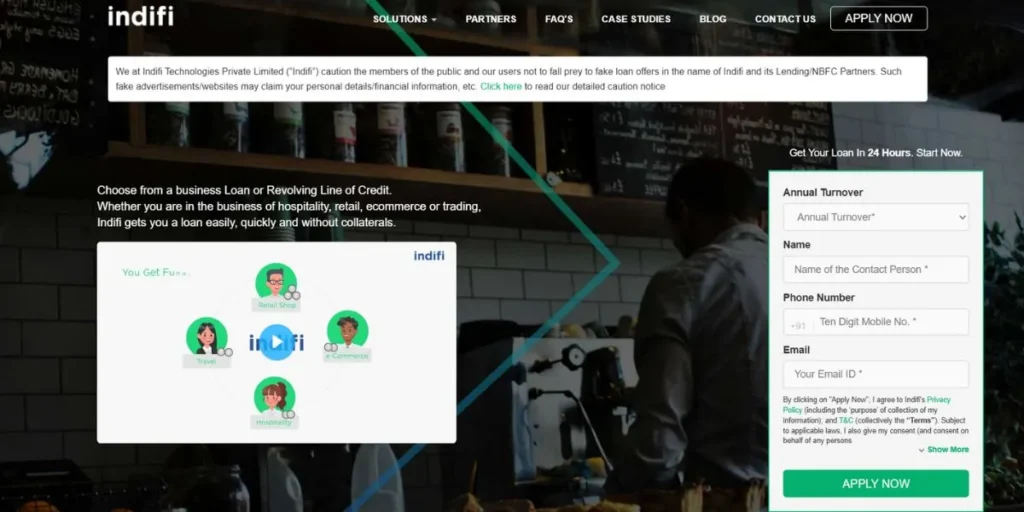1024x512 pixels.
Task: Expand the Annual Turnover dropdown
Action: click(x=876, y=217)
